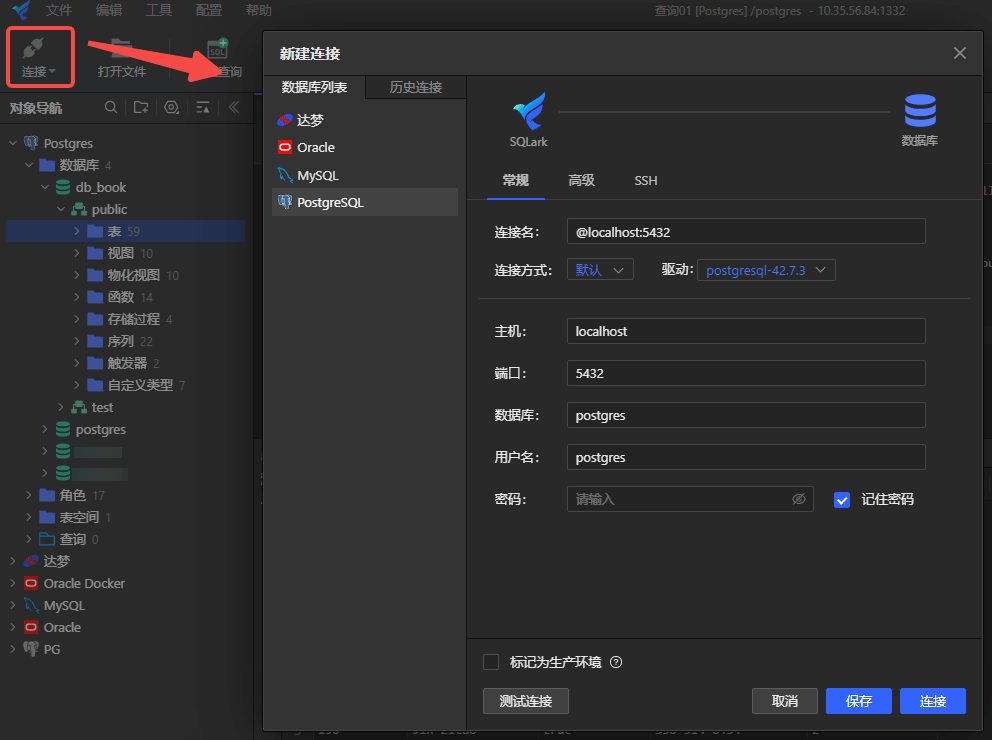Viewport: 992px width, 740px height.
Task: Switch to 数据库列表 tab
Action: pyautogui.click(x=314, y=87)
